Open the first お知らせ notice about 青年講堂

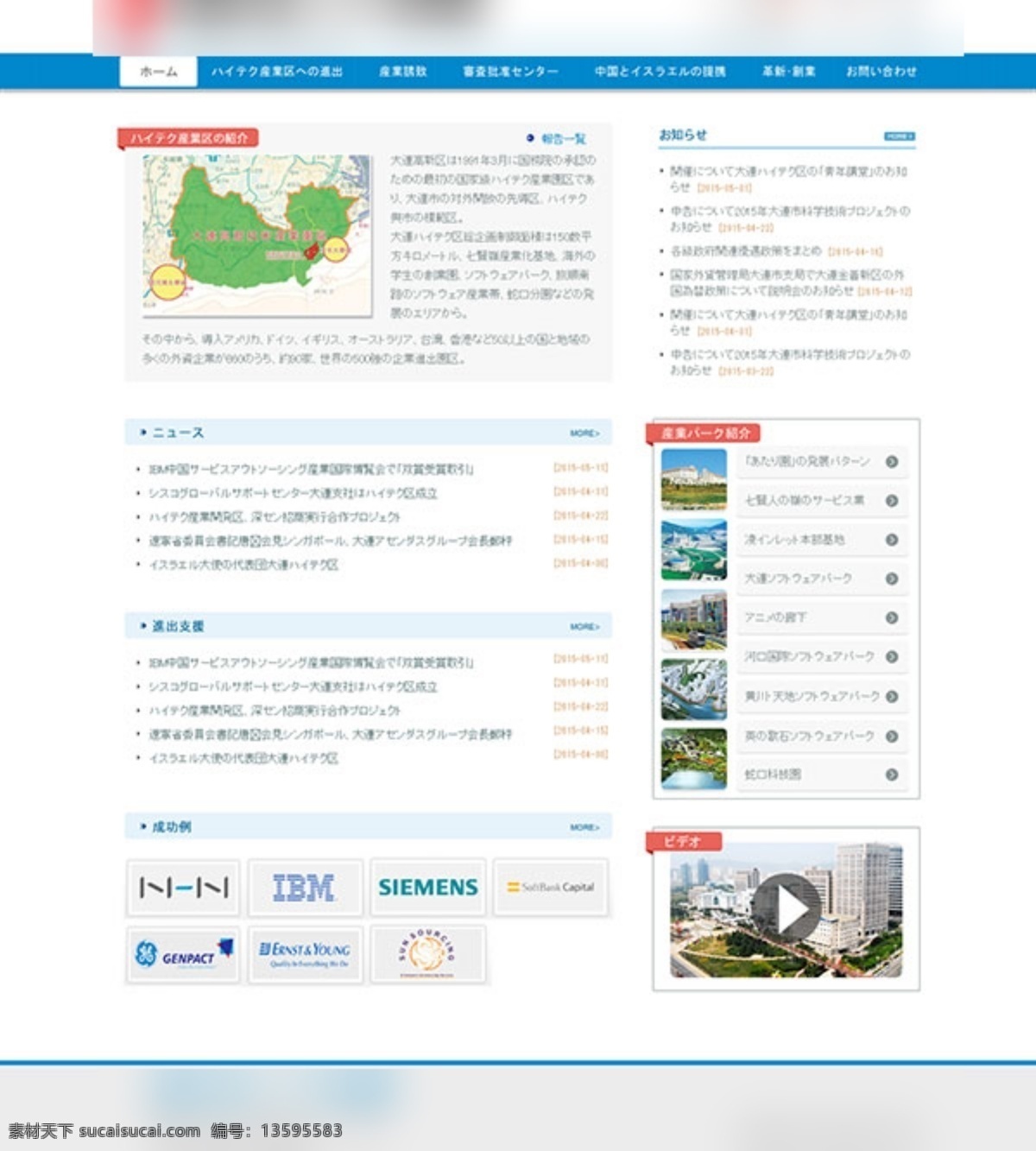788,179
